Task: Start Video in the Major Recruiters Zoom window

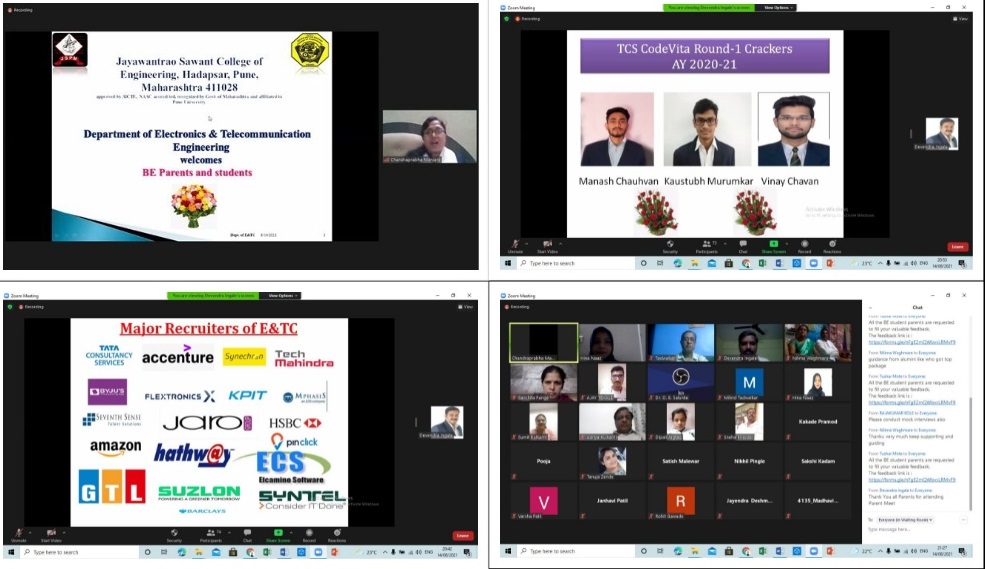Action: [x=51, y=534]
